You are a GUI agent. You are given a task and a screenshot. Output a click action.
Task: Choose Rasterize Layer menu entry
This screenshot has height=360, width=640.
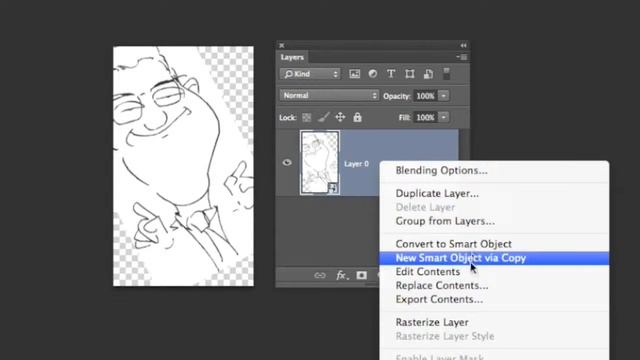(494, 322)
